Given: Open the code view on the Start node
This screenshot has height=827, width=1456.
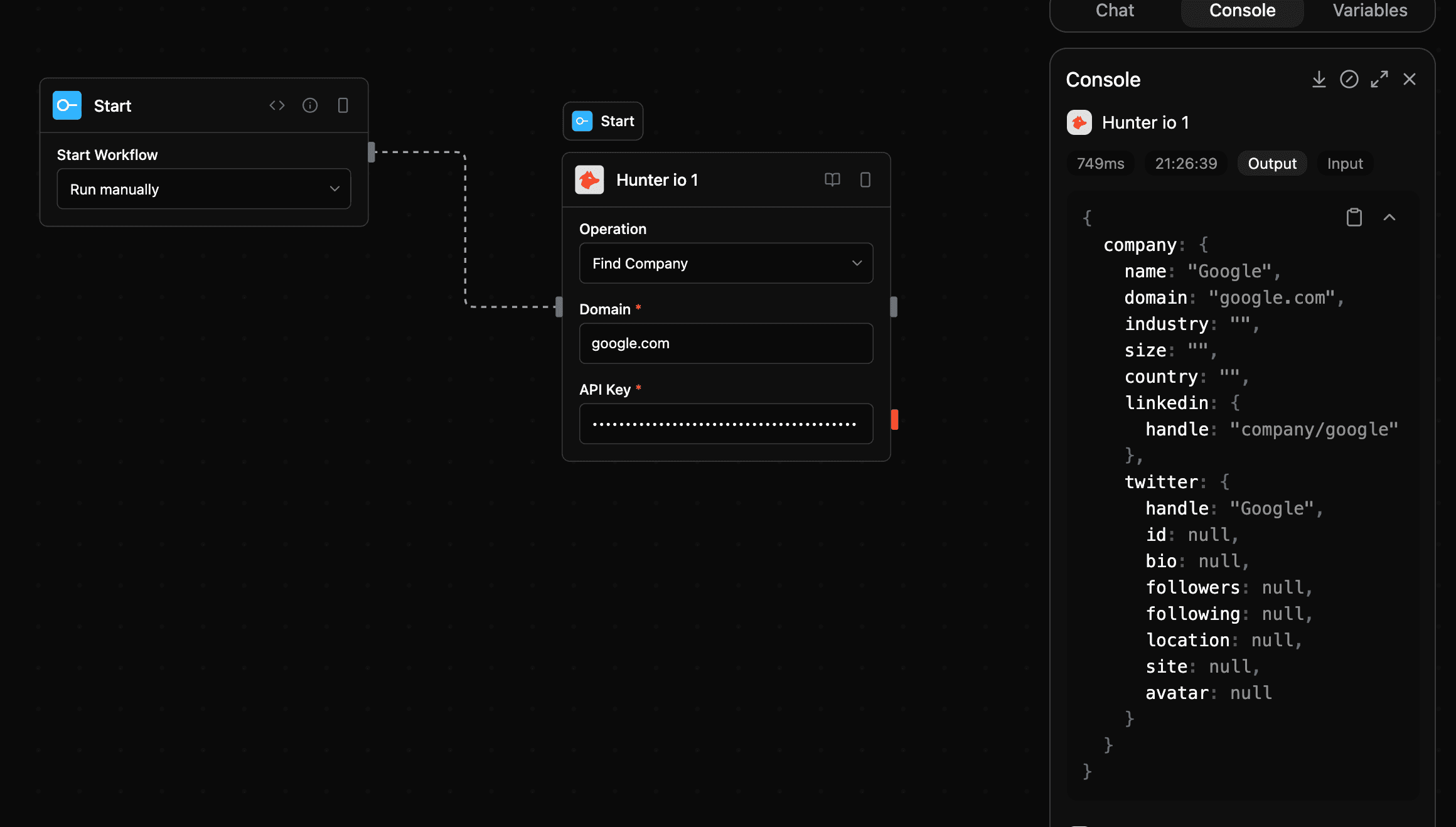Looking at the screenshot, I should 276,105.
